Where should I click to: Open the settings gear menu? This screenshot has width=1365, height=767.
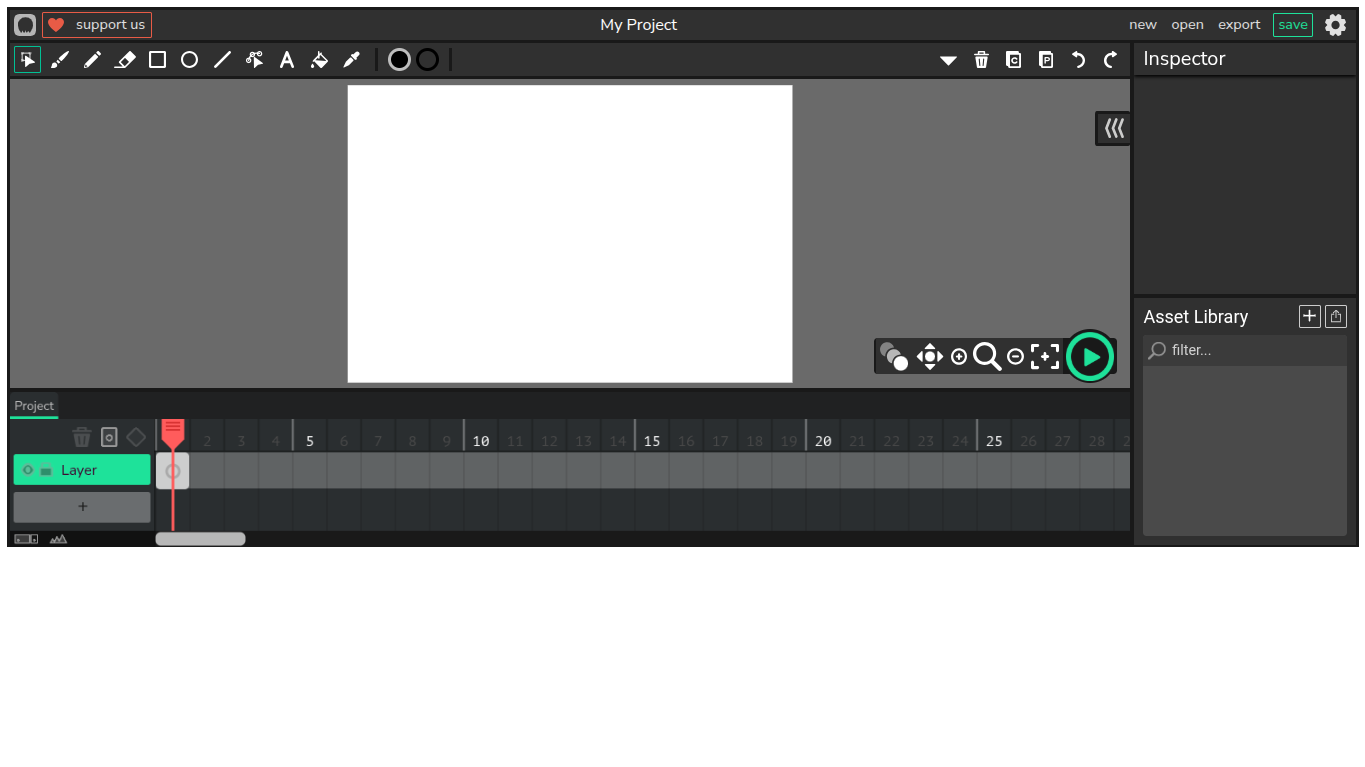click(x=1335, y=25)
